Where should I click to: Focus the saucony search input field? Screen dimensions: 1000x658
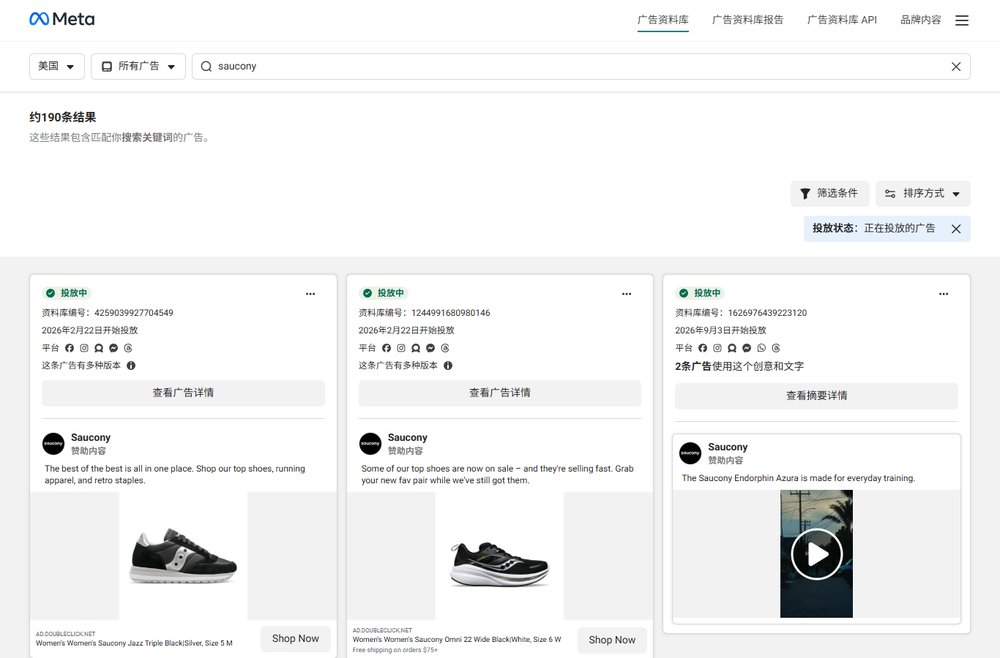pyautogui.click(x=574, y=66)
